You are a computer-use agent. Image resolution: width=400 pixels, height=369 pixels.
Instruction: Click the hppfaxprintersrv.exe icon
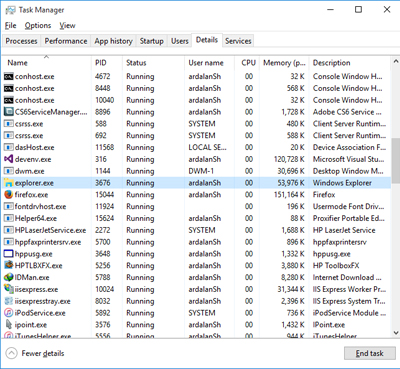coord(8,242)
